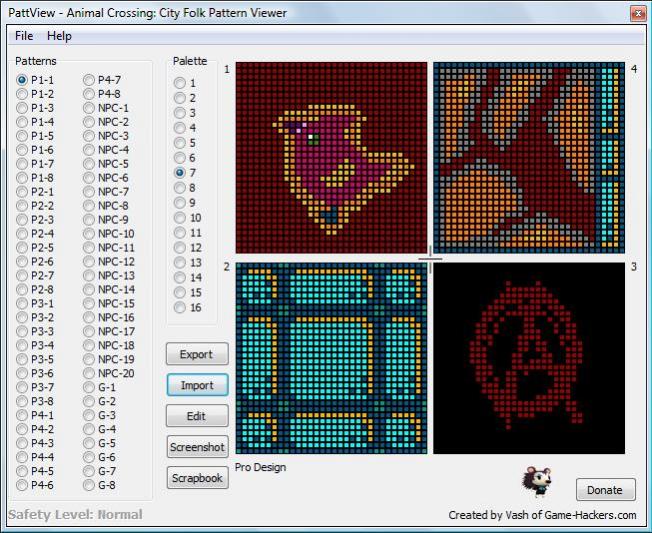Viewport: 652px width, 533px height.
Task: Click the Import button
Action: 197,385
